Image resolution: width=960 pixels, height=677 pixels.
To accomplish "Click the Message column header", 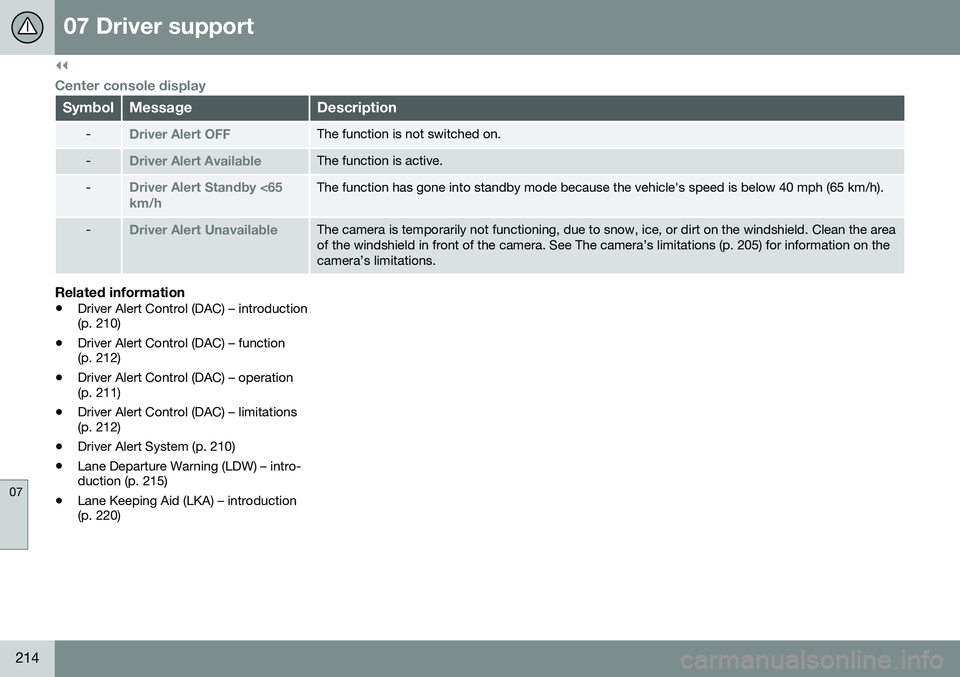I will click(x=161, y=108).
